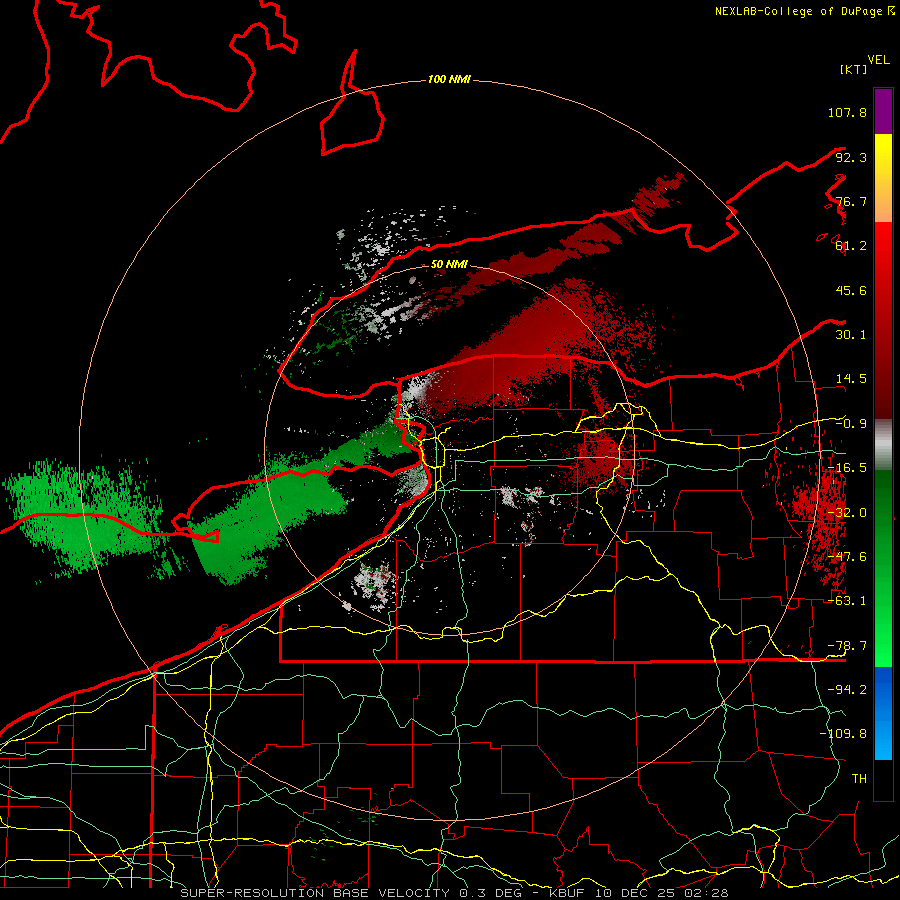Screen dimensions: 900x900
Task: Click the TH legend label
Action: pos(859,779)
